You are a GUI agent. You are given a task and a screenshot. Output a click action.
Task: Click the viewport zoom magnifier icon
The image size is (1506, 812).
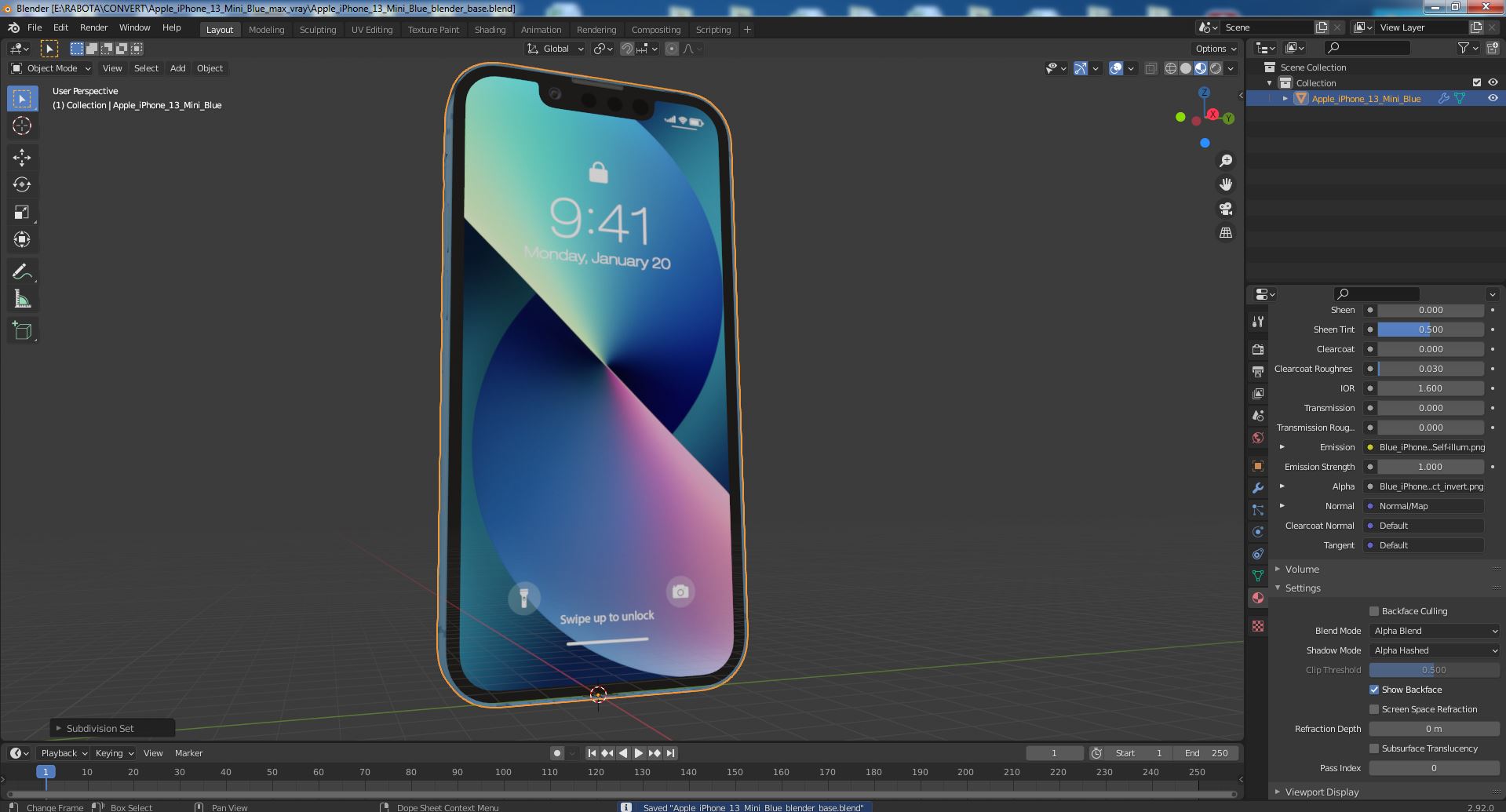(x=1225, y=161)
